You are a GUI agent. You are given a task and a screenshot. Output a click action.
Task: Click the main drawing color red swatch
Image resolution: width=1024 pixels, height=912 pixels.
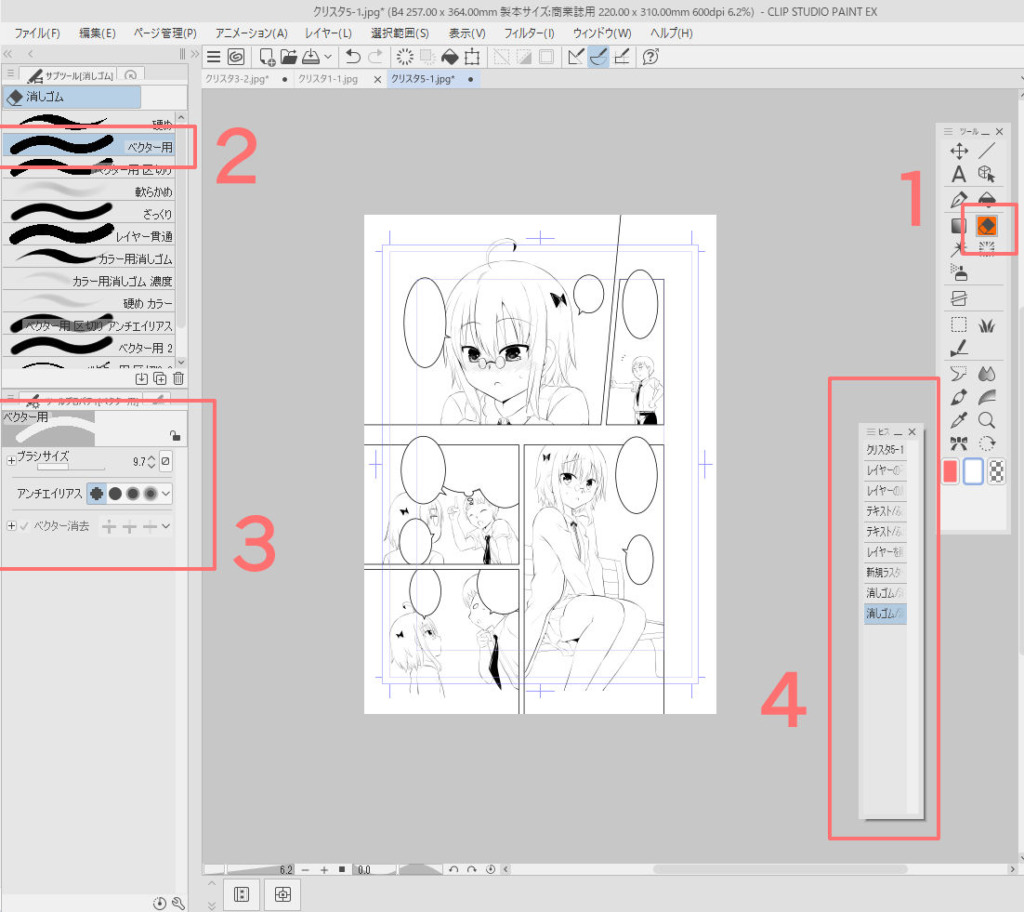950,472
